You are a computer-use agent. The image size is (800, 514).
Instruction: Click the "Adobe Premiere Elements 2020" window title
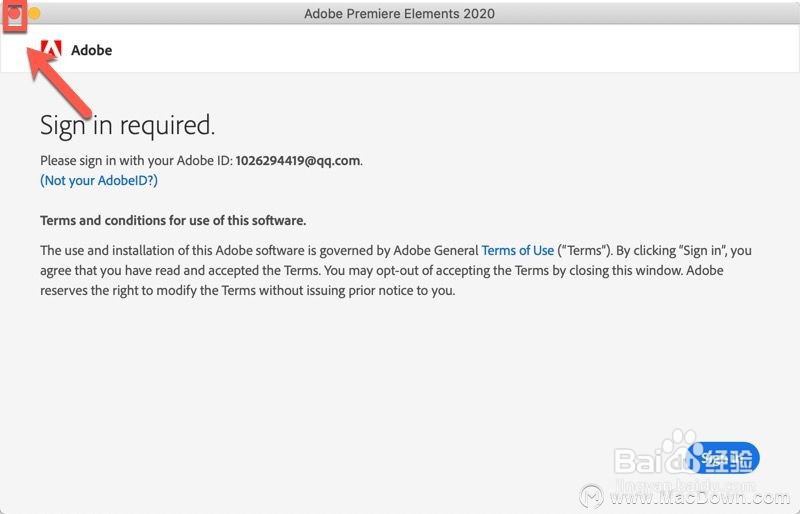point(399,14)
